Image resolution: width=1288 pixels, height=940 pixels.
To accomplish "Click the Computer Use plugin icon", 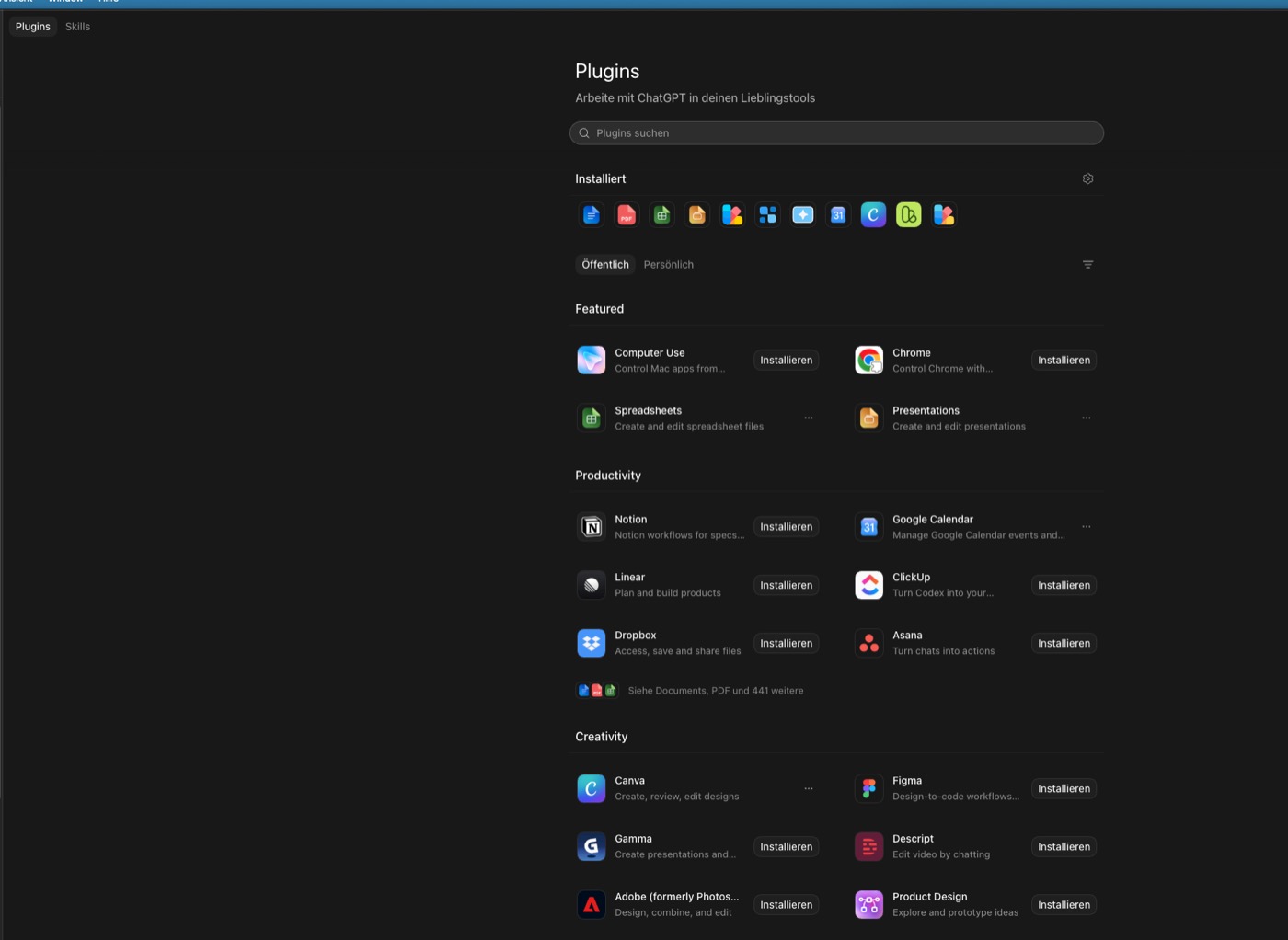I will (x=592, y=360).
